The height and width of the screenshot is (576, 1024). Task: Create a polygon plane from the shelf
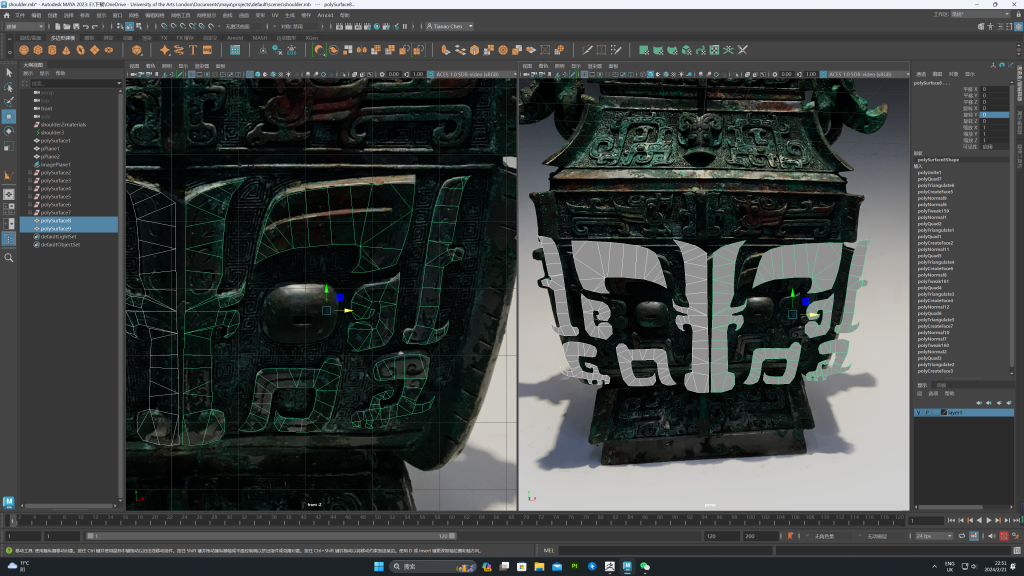point(95,50)
